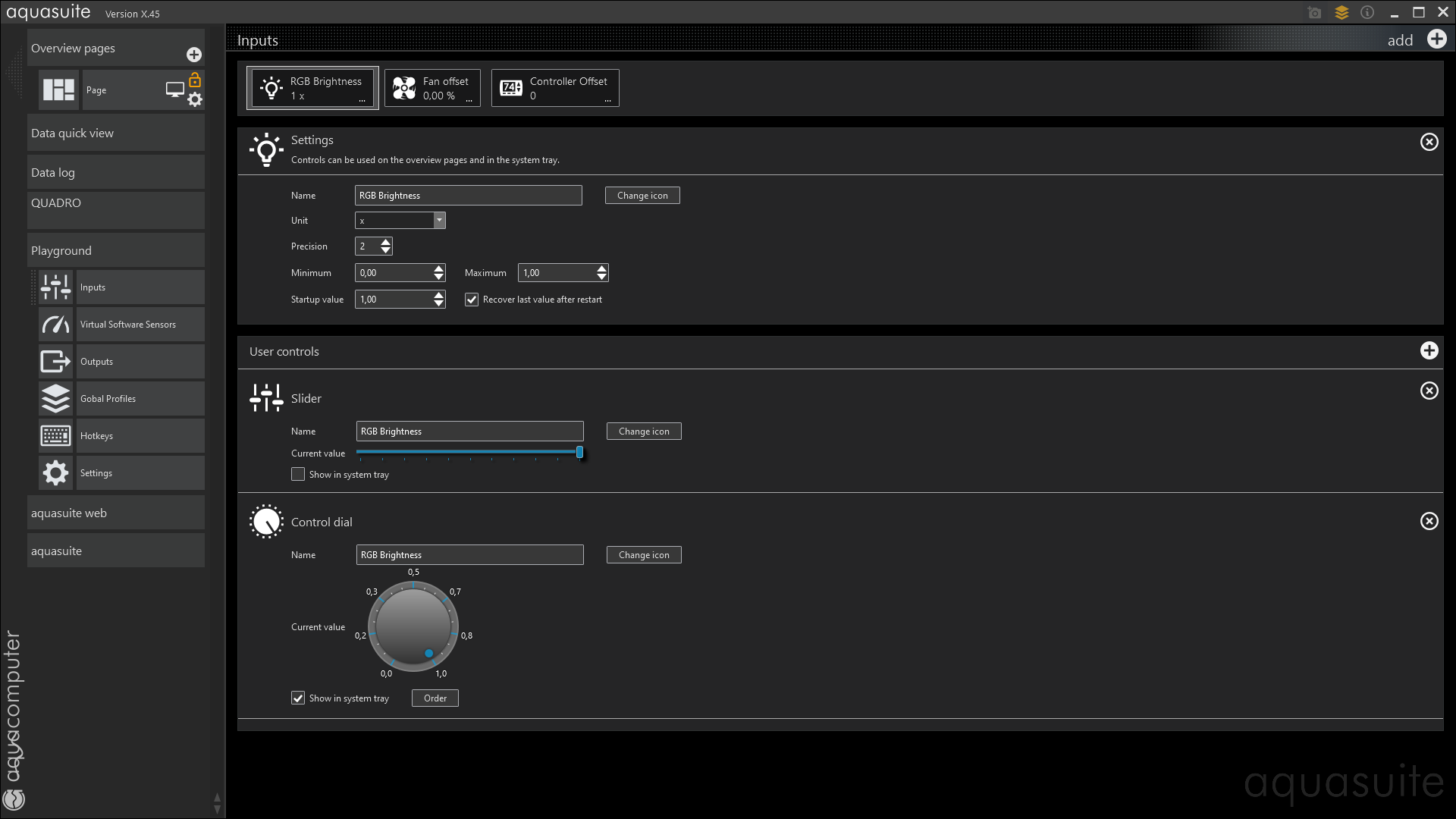
Task: Click the Control dial Name input field
Action: click(x=470, y=555)
